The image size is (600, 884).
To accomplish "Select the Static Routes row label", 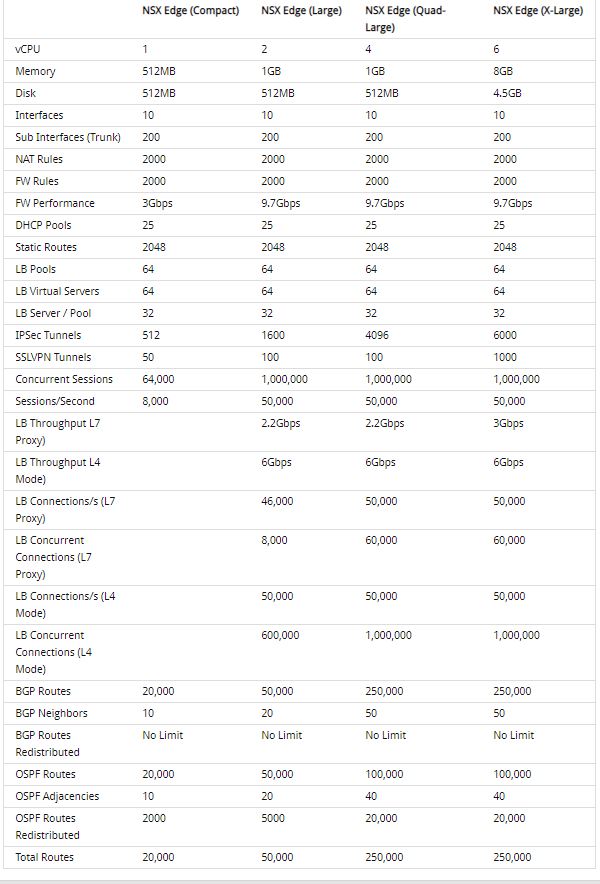I will coord(46,247).
